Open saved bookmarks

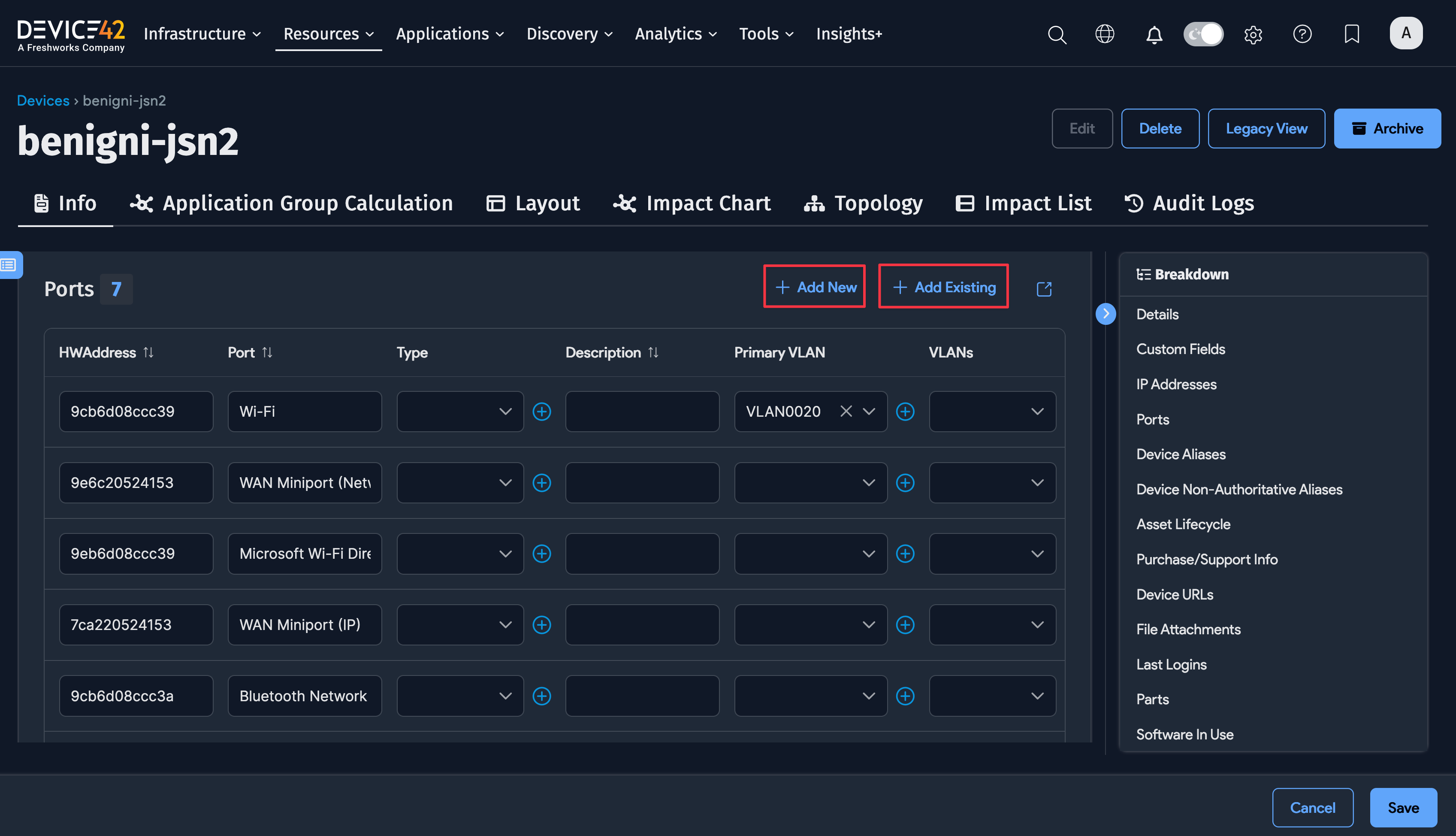point(1352,34)
